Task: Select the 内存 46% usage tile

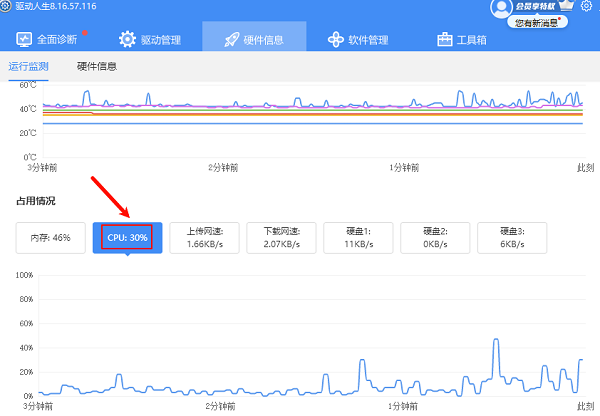Action: point(50,238)
